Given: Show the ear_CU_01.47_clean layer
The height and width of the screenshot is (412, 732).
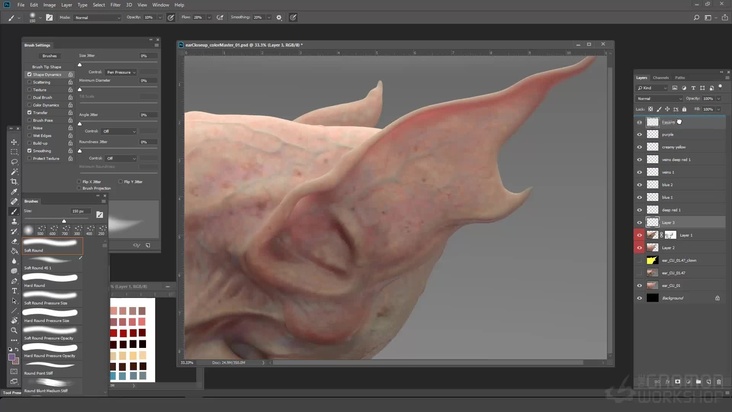Looking at the screenshot, I should click(640, 260).
